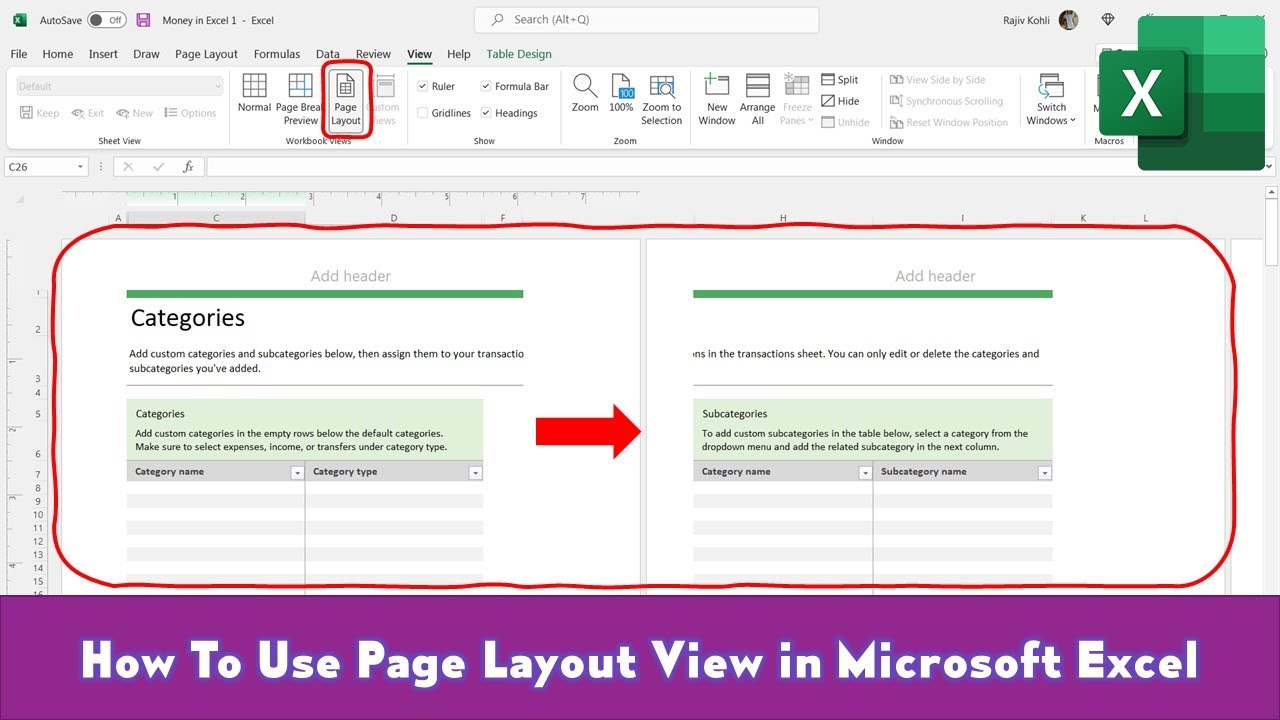Click the Custom Views button

(383, 99)
